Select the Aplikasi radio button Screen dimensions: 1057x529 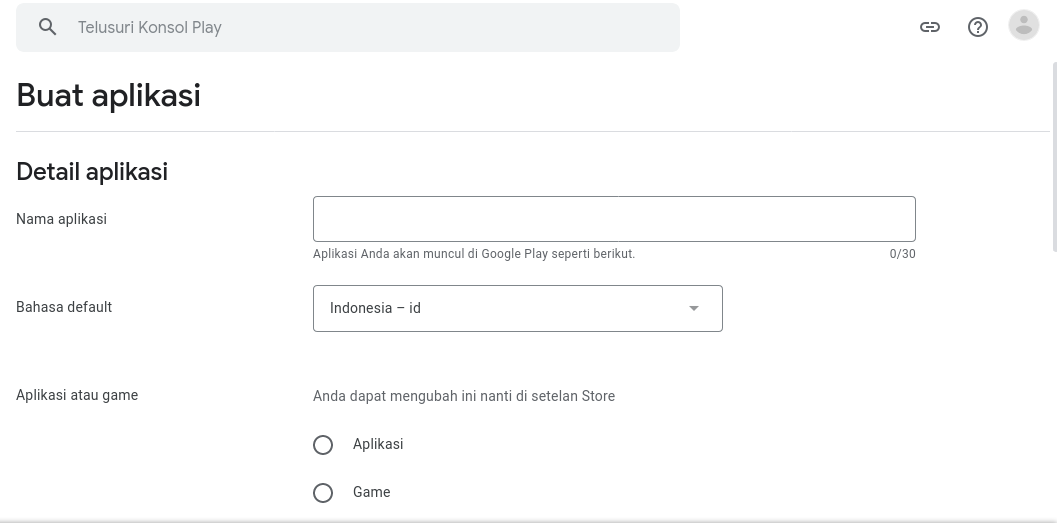[323, 445]
